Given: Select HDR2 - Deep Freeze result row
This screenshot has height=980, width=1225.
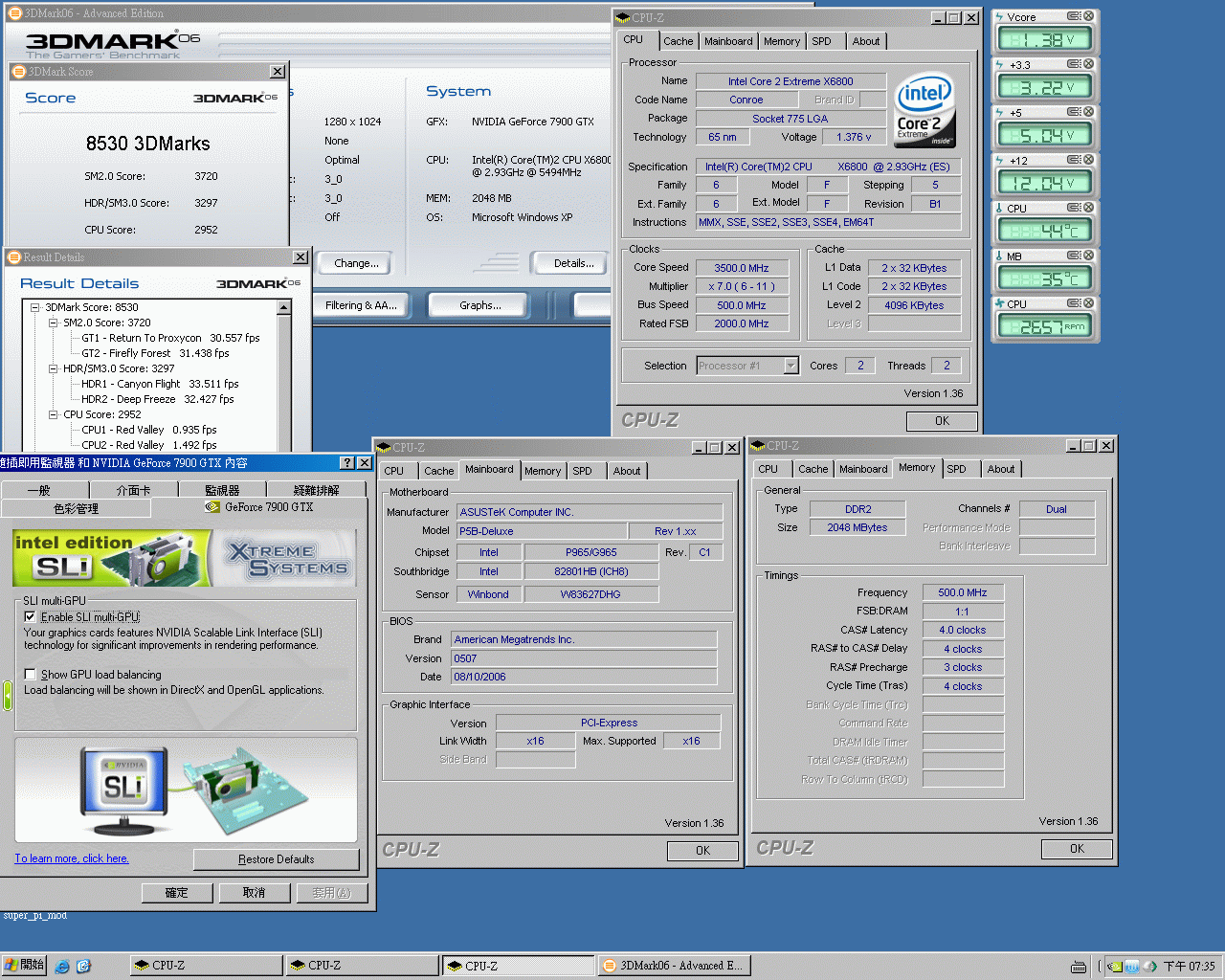Looking at the screenshot, I should 157,399.
